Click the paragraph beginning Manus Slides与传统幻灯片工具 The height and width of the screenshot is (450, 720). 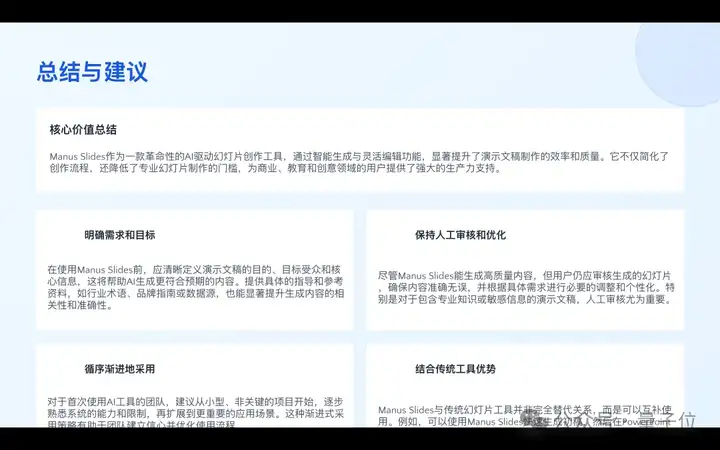[525, 416]
